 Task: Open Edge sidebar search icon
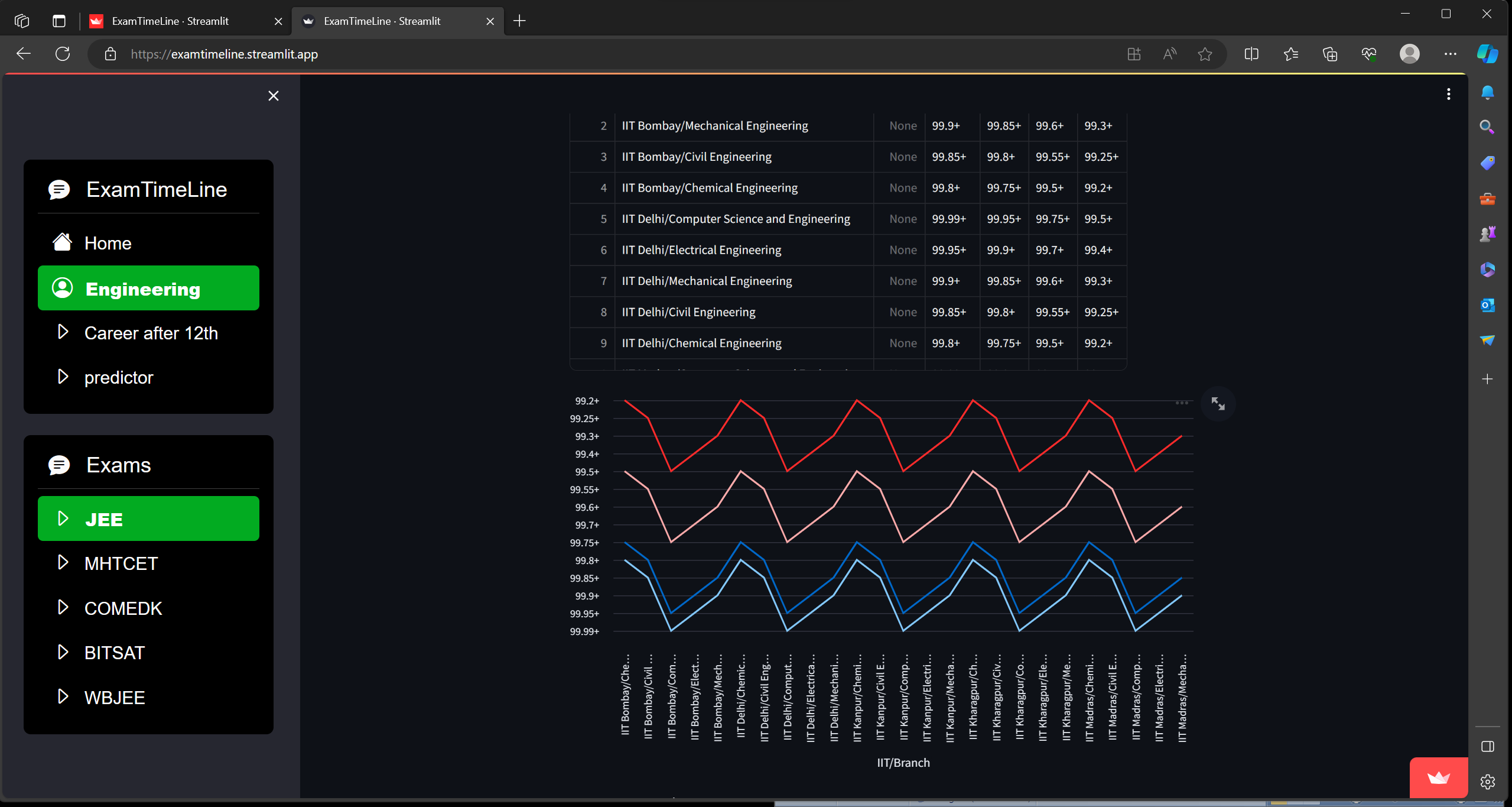(1487, 127)
